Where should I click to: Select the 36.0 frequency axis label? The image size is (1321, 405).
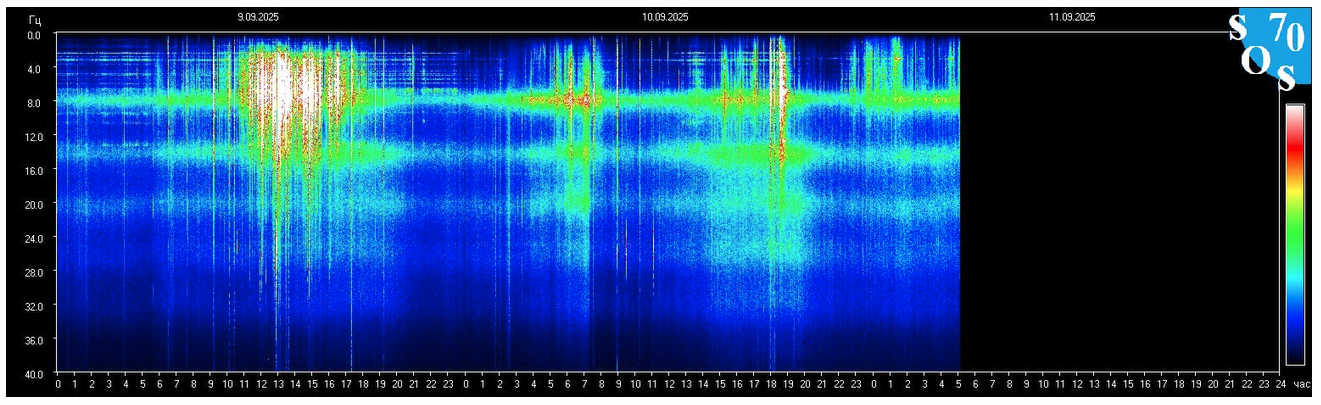pos(34,340)
